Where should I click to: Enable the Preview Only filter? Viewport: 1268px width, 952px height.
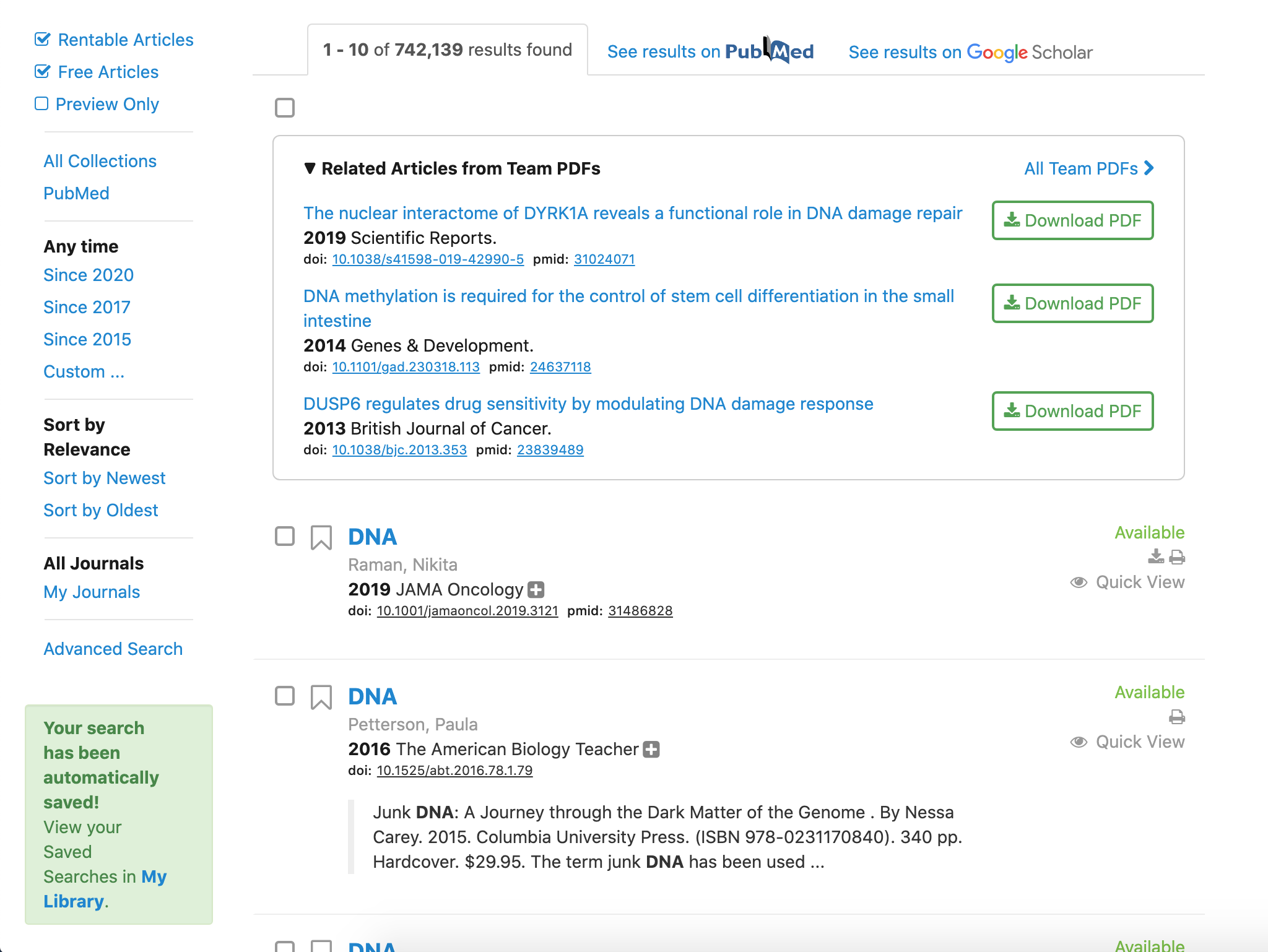click(41, 103)
